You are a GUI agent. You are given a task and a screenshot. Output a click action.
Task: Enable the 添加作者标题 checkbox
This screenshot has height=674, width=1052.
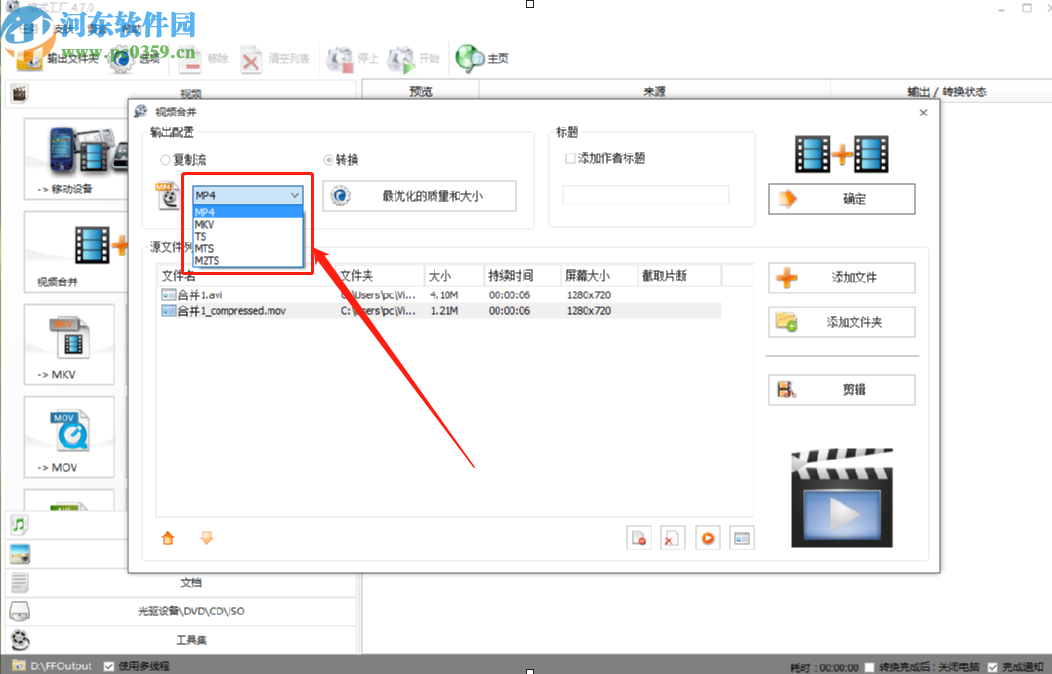pyautogui.click(x=570, y=158)
